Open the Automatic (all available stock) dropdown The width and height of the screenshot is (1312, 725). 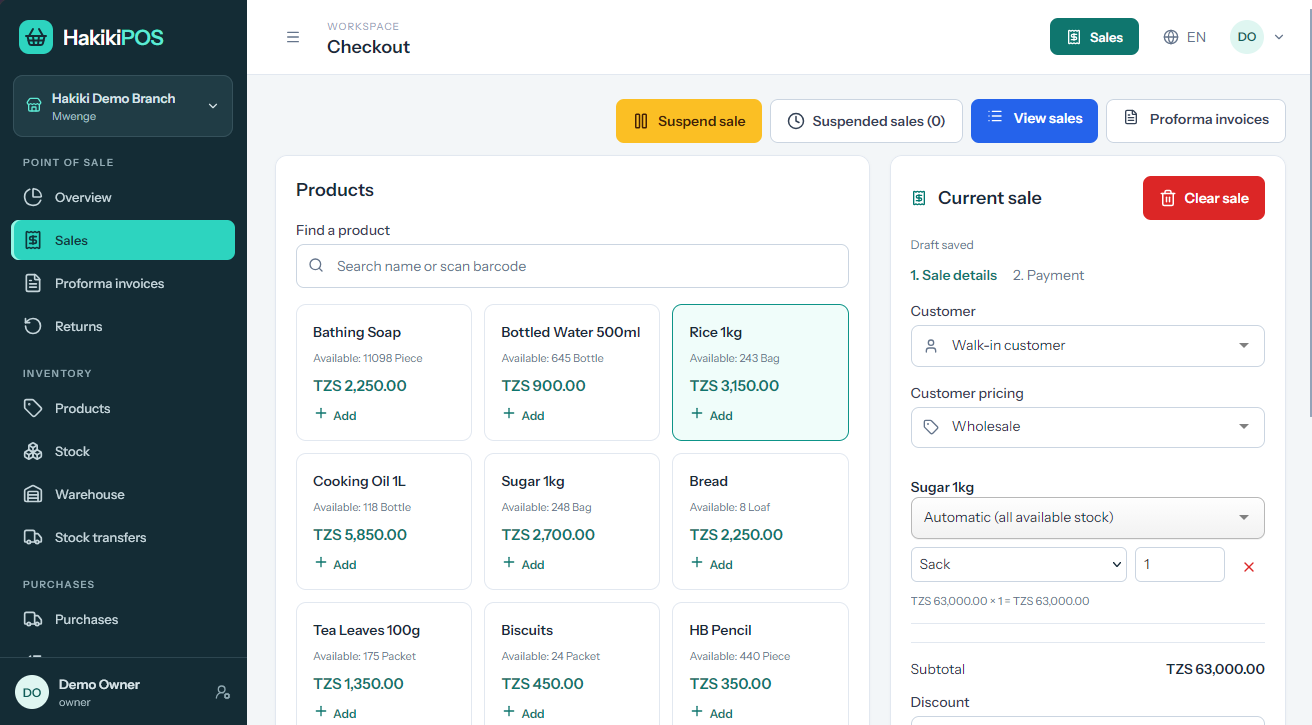click(1087, 518)
